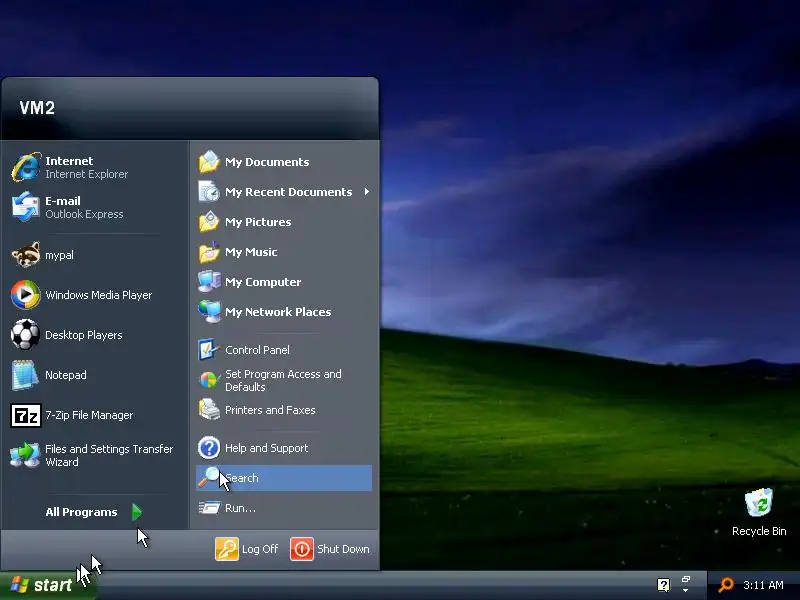Click the VM2 user name header
The image size is (800, 600).
point(37,108)
